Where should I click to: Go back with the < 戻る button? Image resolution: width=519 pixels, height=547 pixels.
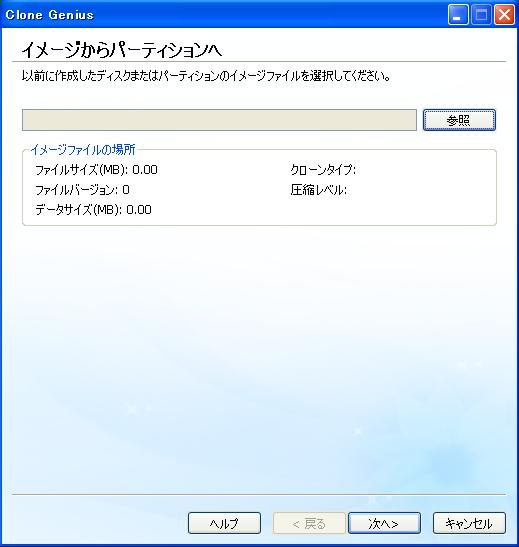click(309, 523)
